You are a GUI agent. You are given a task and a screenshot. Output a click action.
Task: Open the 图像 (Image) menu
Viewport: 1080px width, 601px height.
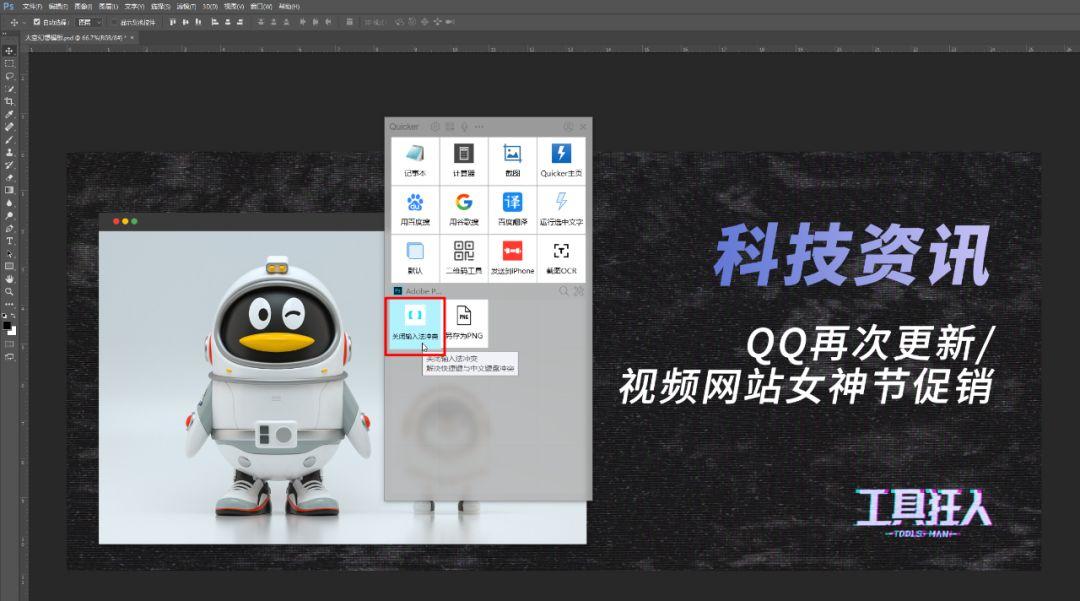click(83, 6)
